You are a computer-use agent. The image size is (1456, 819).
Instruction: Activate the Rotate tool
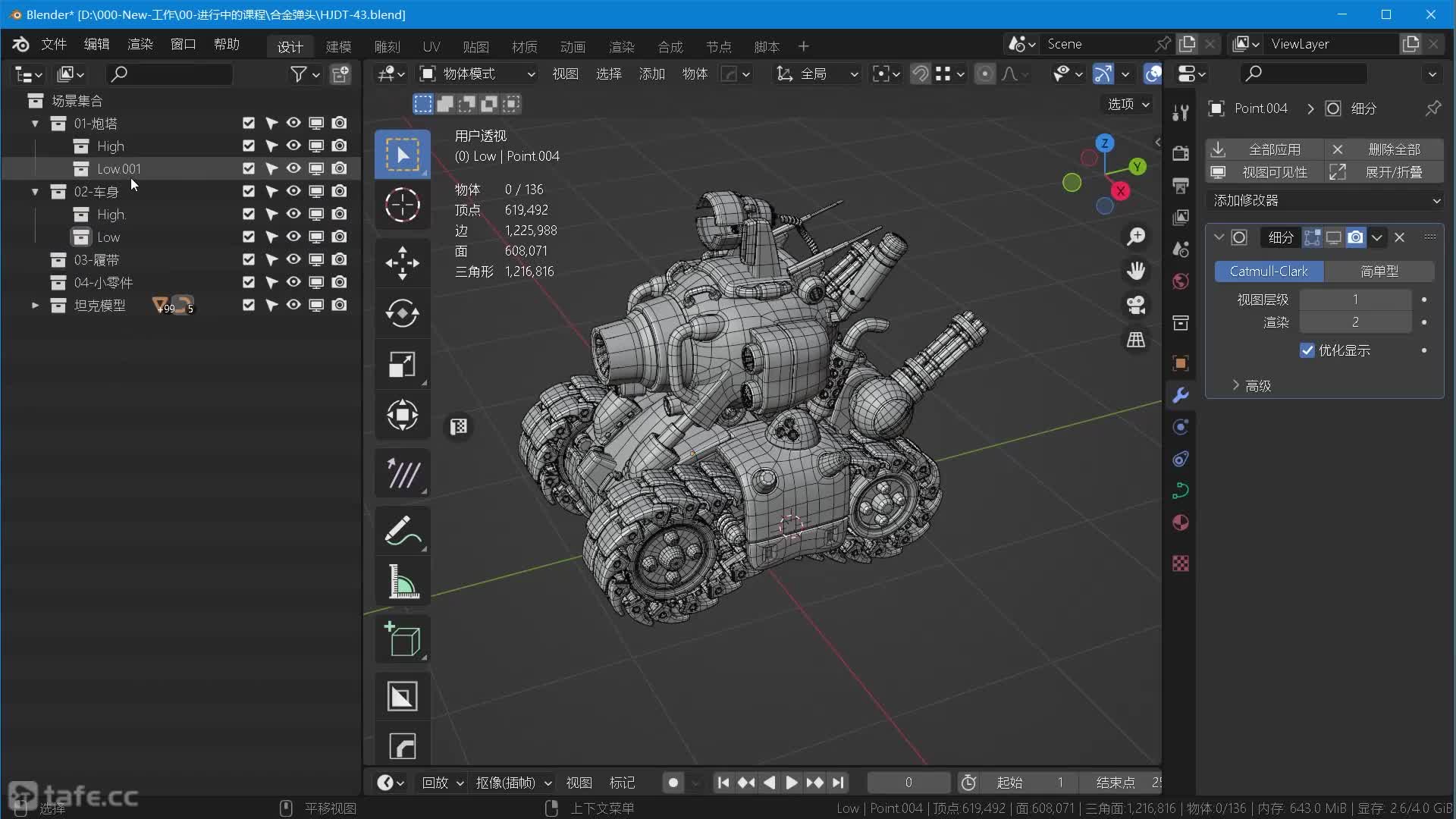(x=402, y=313)
